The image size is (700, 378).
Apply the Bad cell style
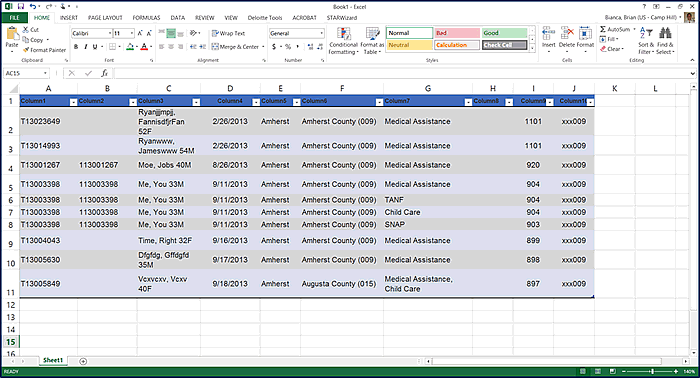pyautogui.click(x=457, y=33)
